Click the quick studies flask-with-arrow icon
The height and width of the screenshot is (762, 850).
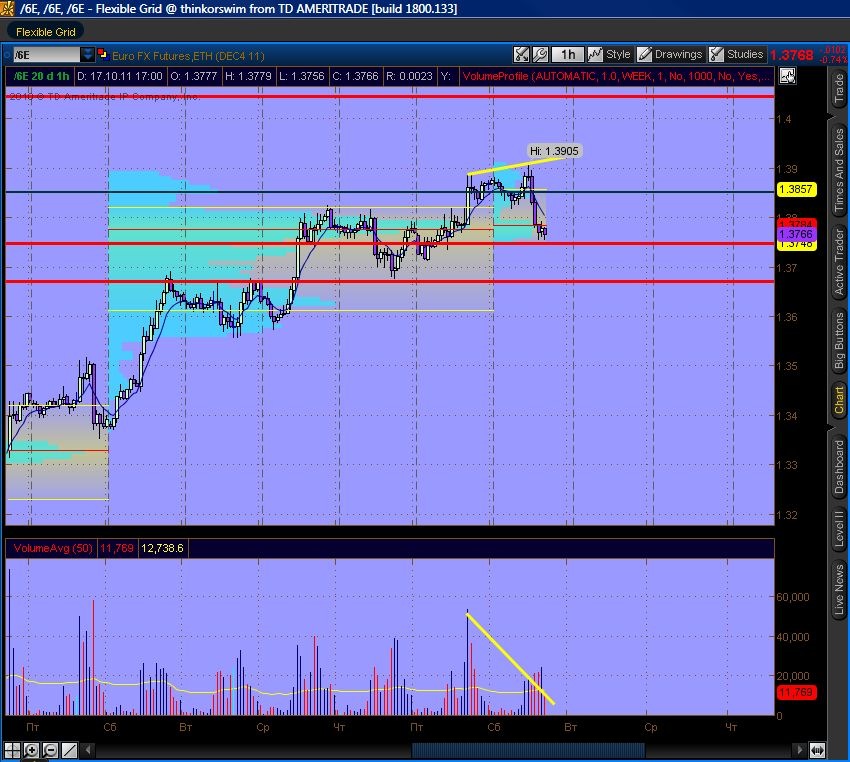[x=521, y=54]
